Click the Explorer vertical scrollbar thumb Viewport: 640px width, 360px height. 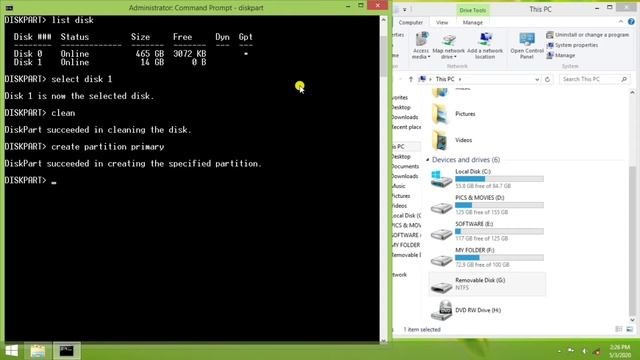(632, 241)
